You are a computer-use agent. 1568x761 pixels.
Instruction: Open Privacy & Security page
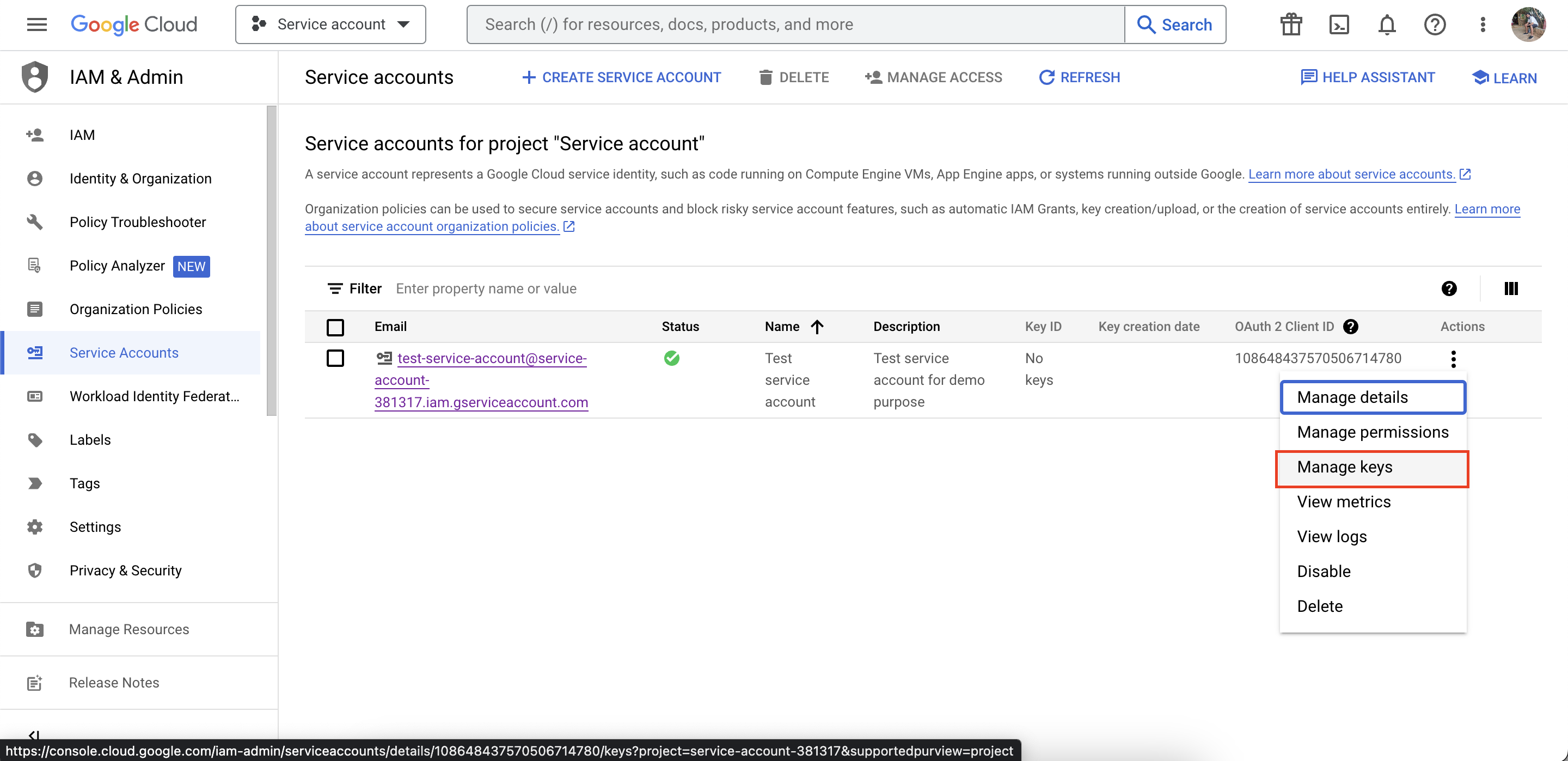click(131, 570)
